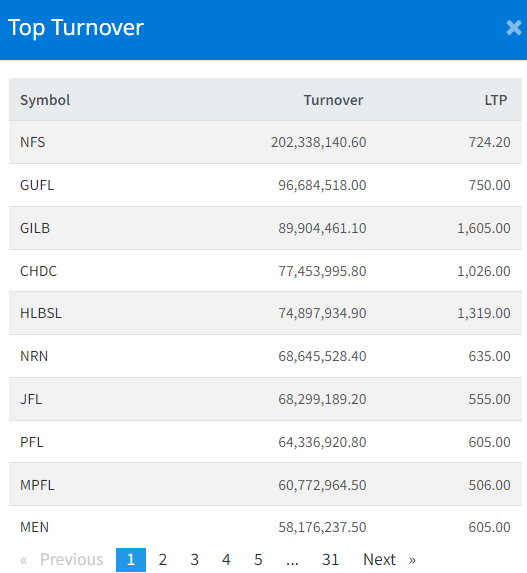Select the GUFL symbol
The height and width of the screenshot is (573, 527).
[x=37, y=185]
